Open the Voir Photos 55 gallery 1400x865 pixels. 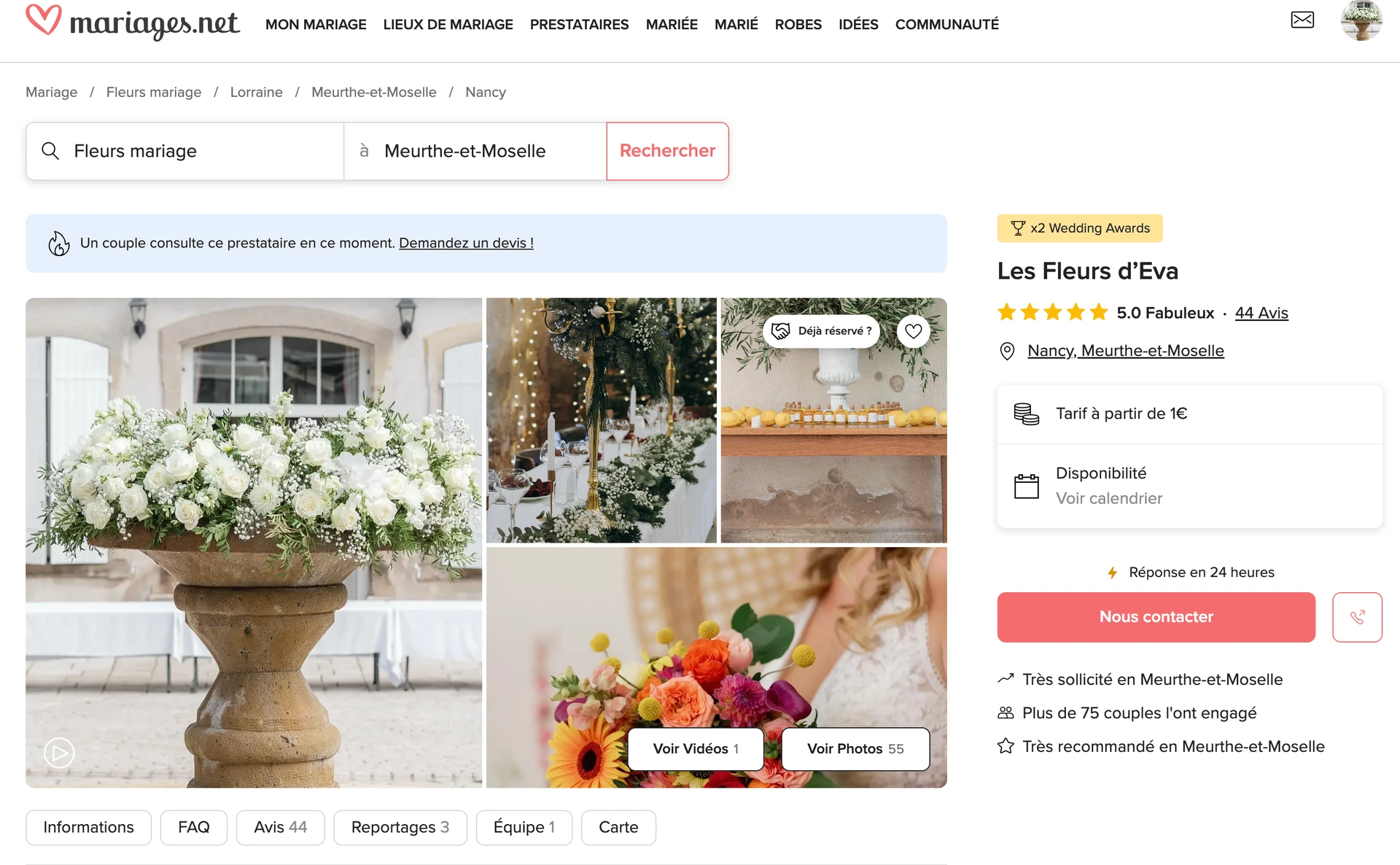[x=855, y=749]
